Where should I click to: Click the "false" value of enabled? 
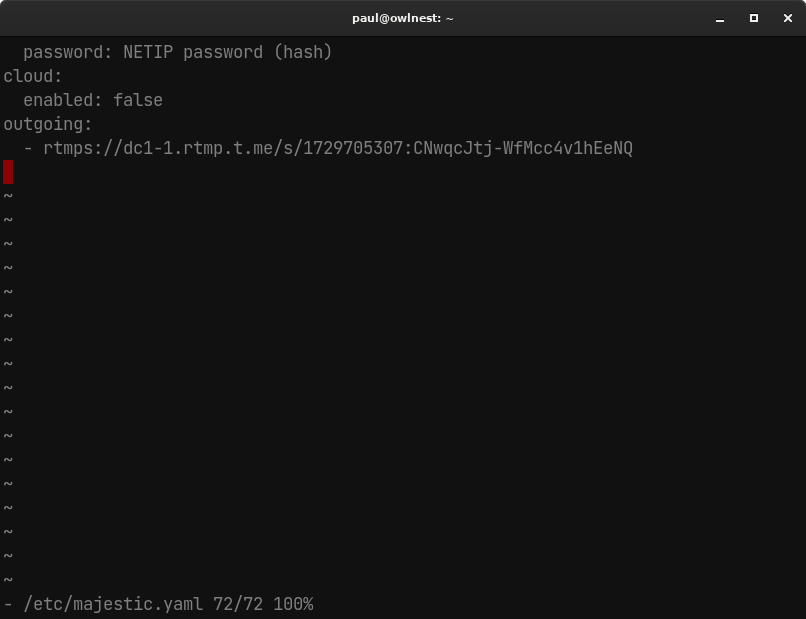pyautogui.click(x=138, y=100)
